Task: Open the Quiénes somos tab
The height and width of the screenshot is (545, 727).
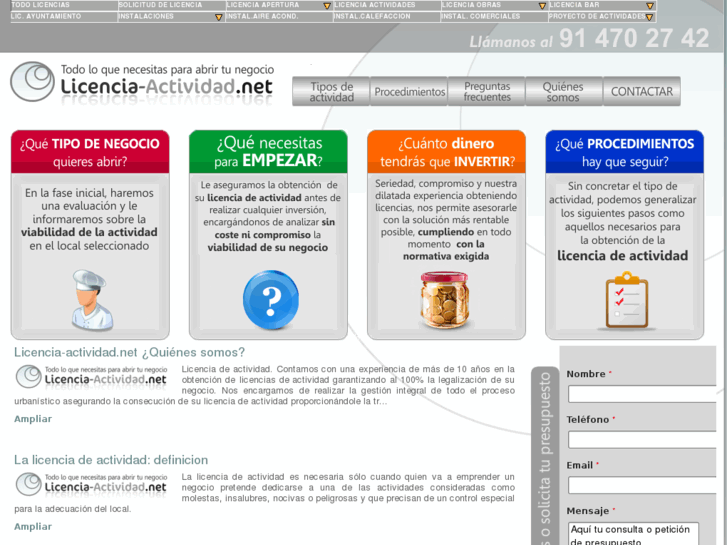Action: coord(564,91)
